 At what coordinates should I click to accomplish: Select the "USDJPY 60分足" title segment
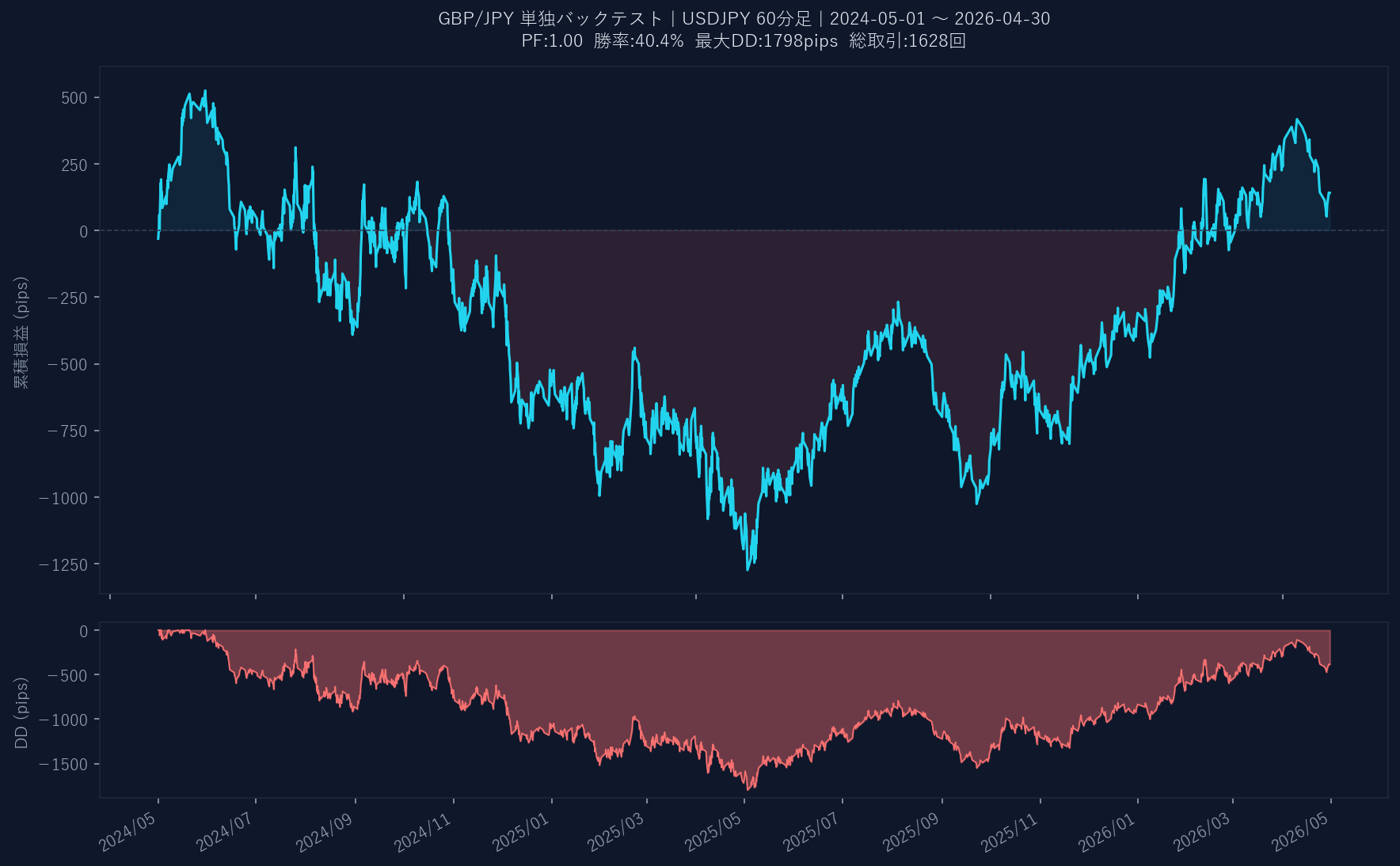click(x=748, y=19)
